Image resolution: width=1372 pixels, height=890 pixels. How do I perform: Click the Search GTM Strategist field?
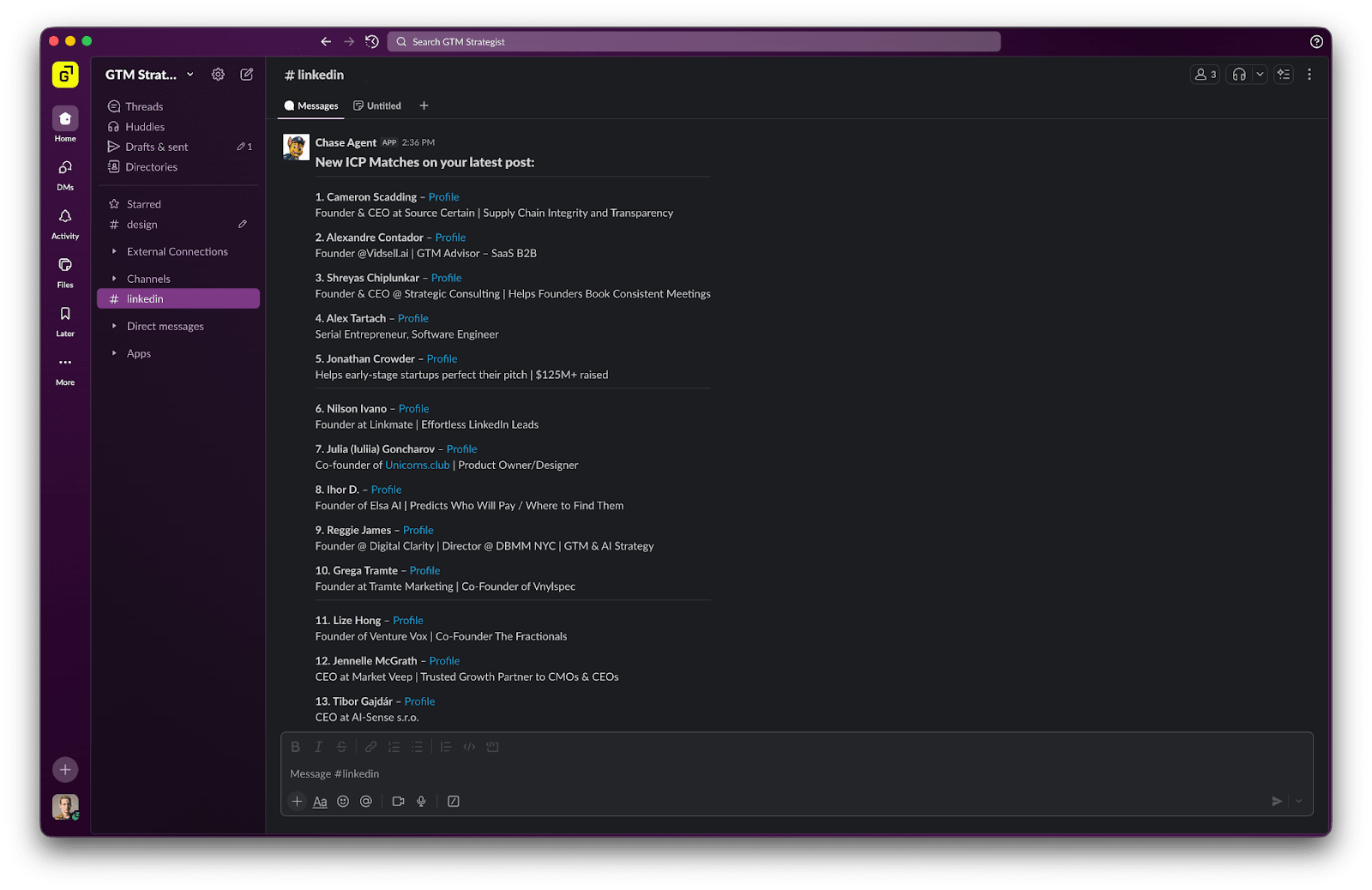[694, 41]
